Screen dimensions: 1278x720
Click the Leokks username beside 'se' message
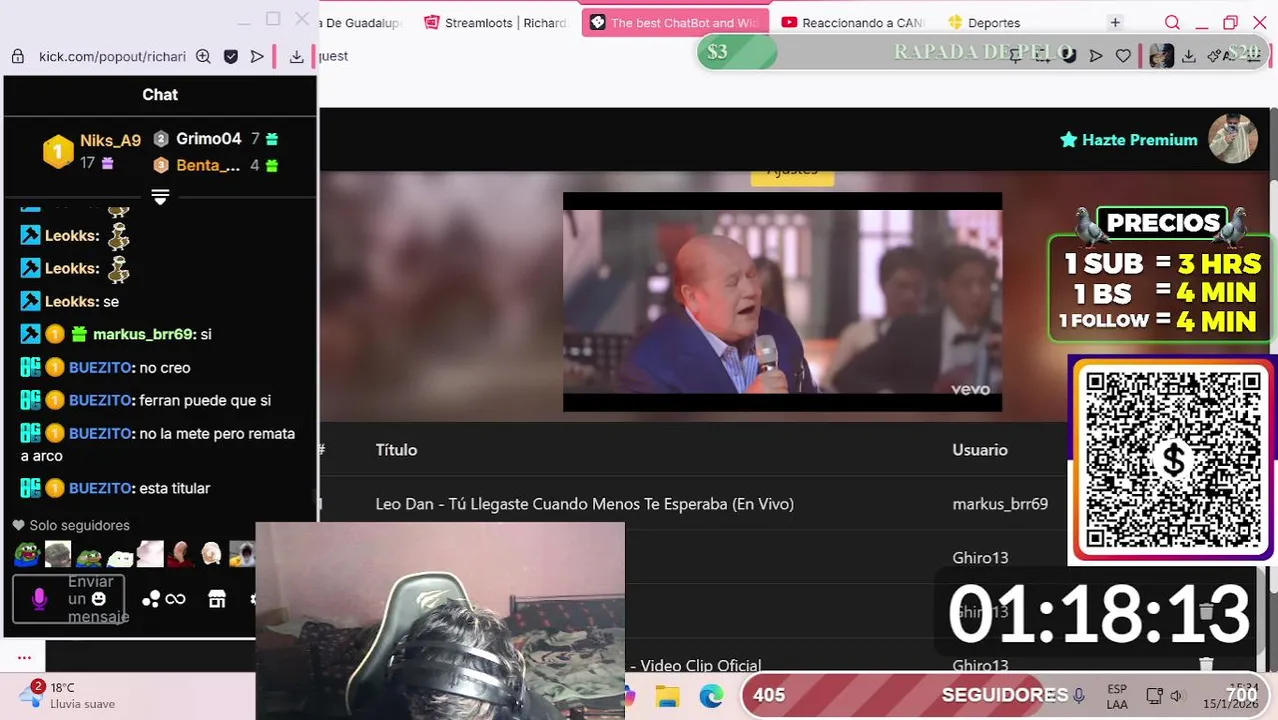[71, 301]
